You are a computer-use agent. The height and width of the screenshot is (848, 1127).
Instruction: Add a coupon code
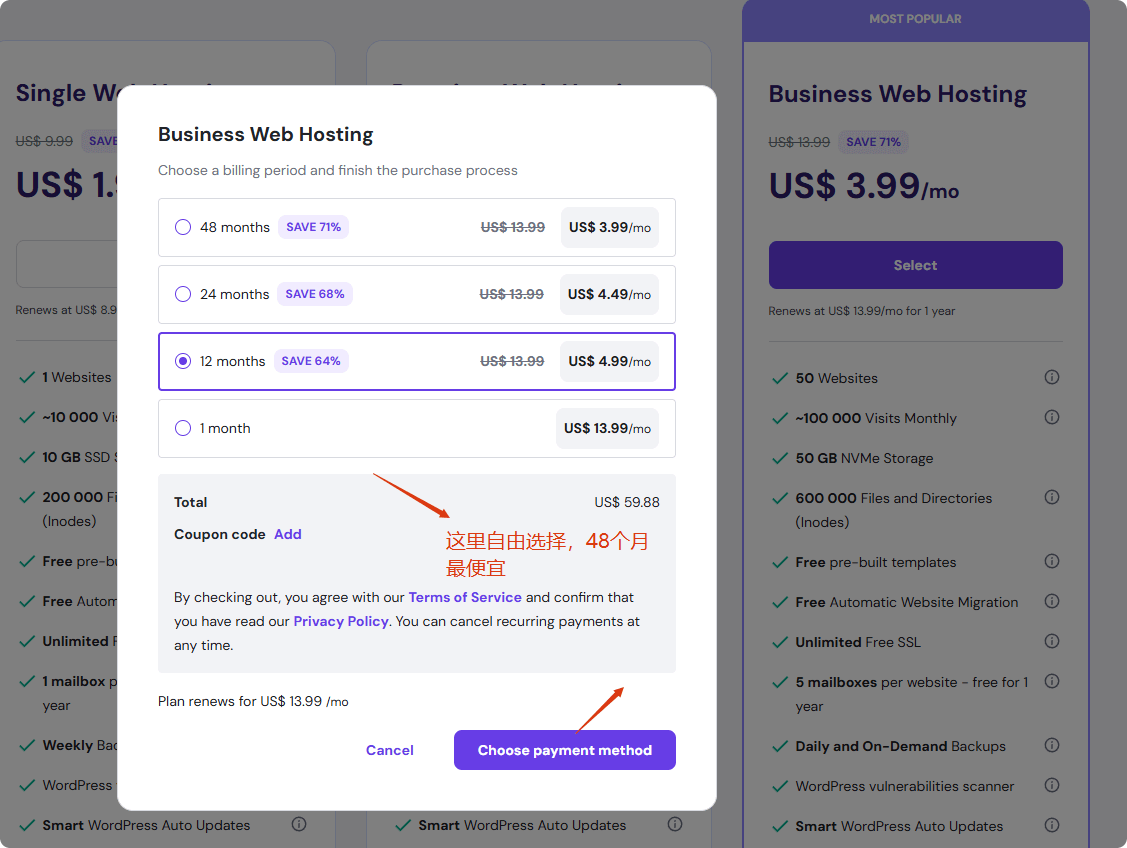[x=288, y=534]
